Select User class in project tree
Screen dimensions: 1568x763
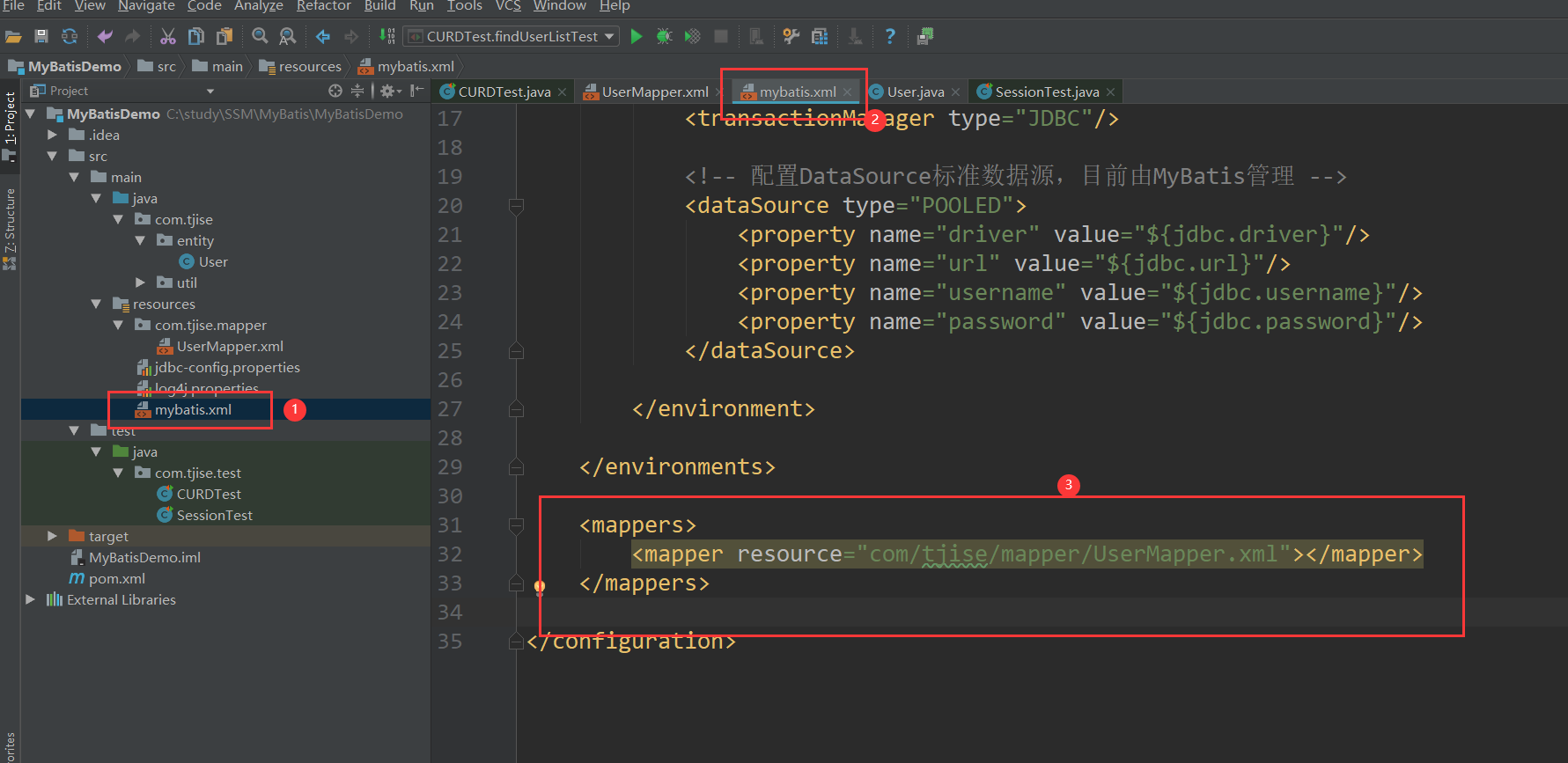[x=203, y=261]
